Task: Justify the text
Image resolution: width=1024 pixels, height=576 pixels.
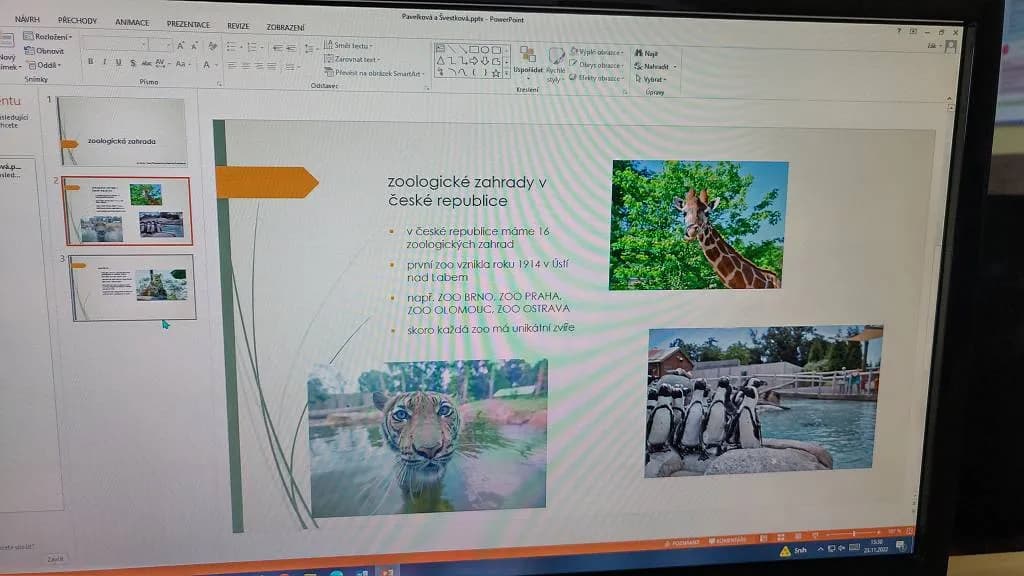Action: pos(272,67)
